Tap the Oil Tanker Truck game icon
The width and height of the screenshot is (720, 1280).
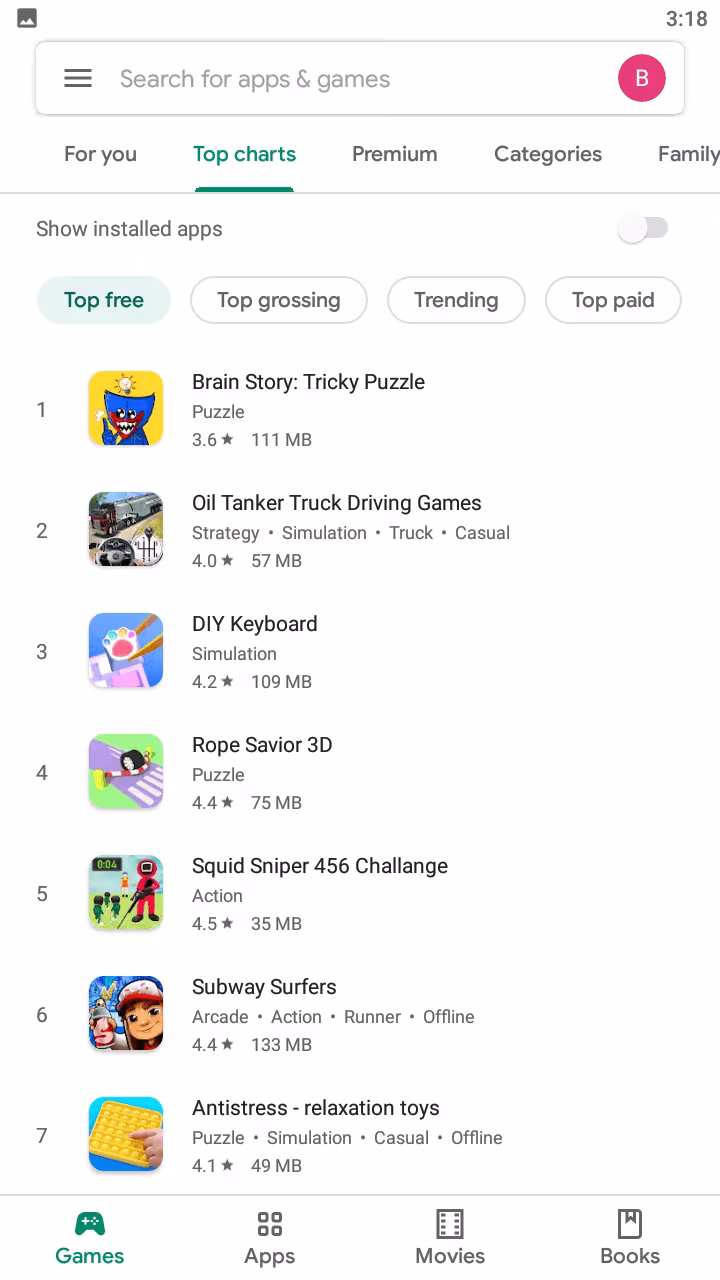click(x=126, y=530)
